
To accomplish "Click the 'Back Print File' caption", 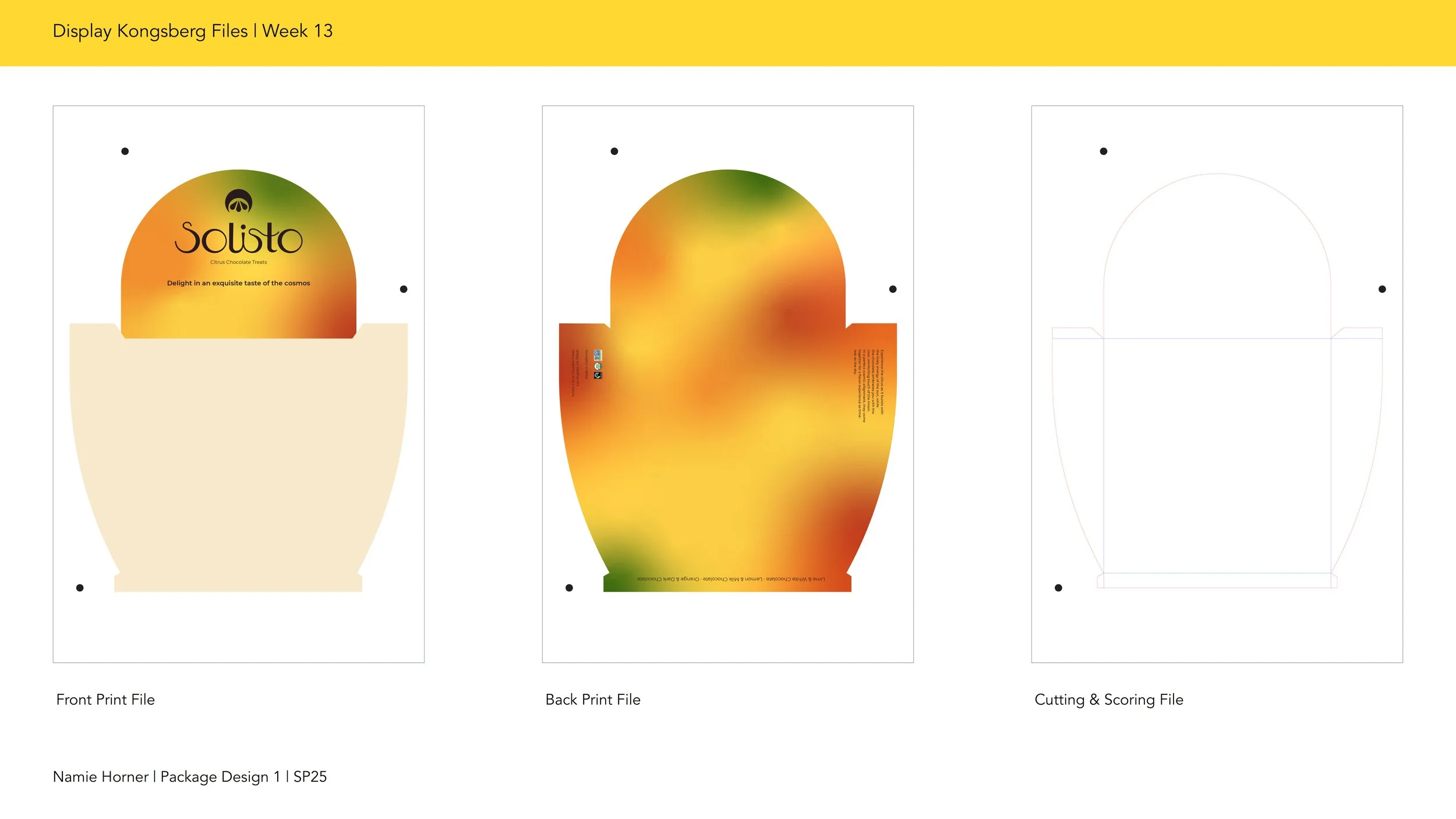I will point(592,700).
